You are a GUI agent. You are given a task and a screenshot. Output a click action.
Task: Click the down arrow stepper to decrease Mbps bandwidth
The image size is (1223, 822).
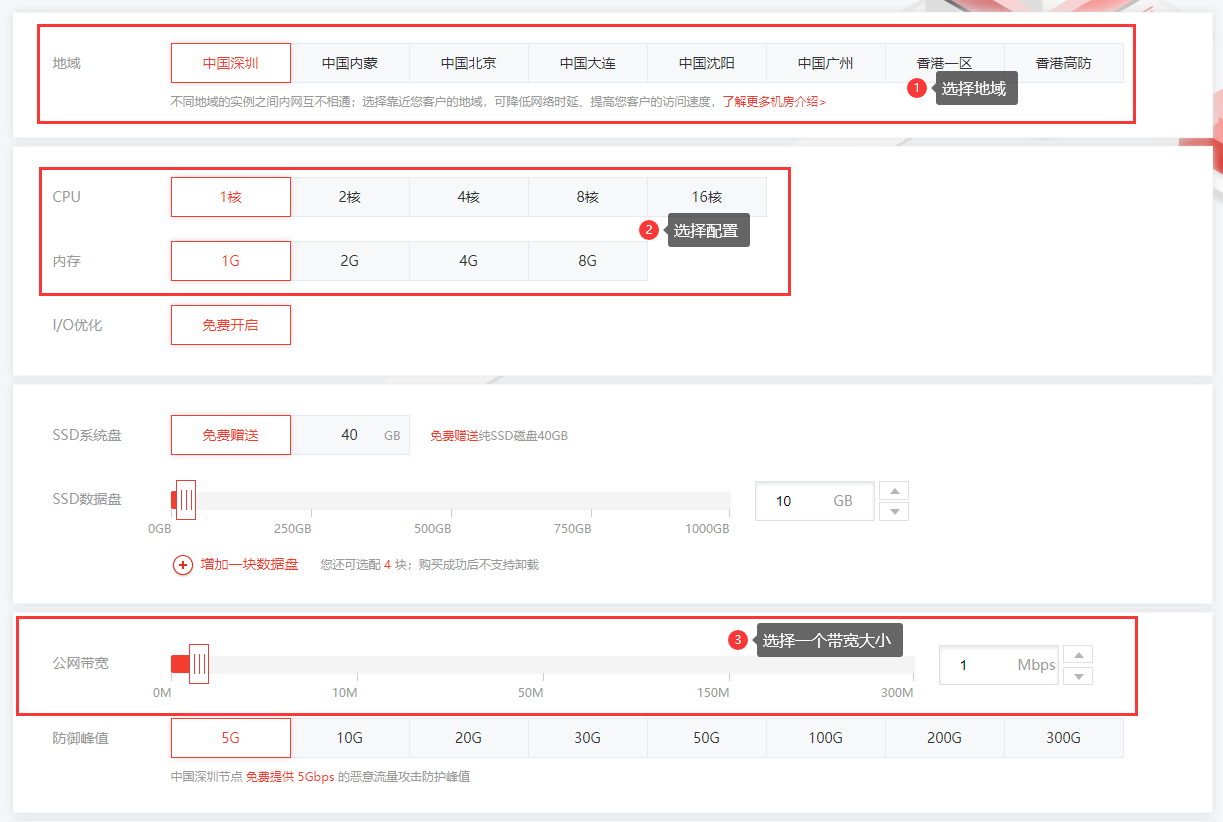coord(1077,676)
